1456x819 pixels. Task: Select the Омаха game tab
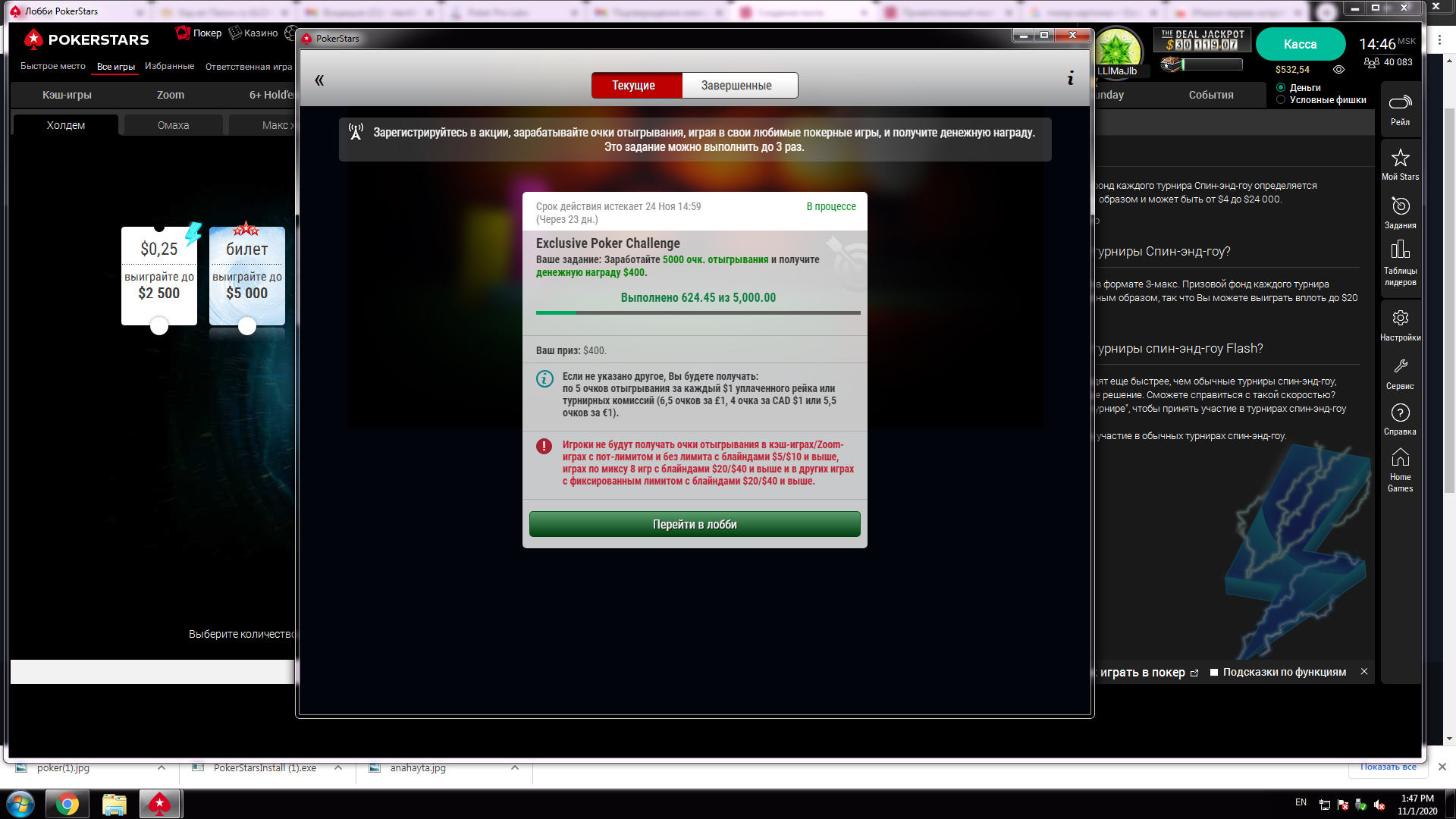point(173,125)
